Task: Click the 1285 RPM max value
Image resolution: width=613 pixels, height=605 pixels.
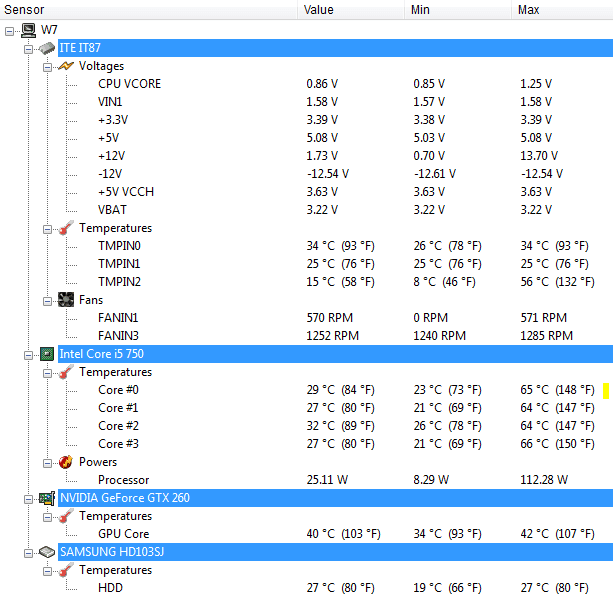Action: click(547, 336)
